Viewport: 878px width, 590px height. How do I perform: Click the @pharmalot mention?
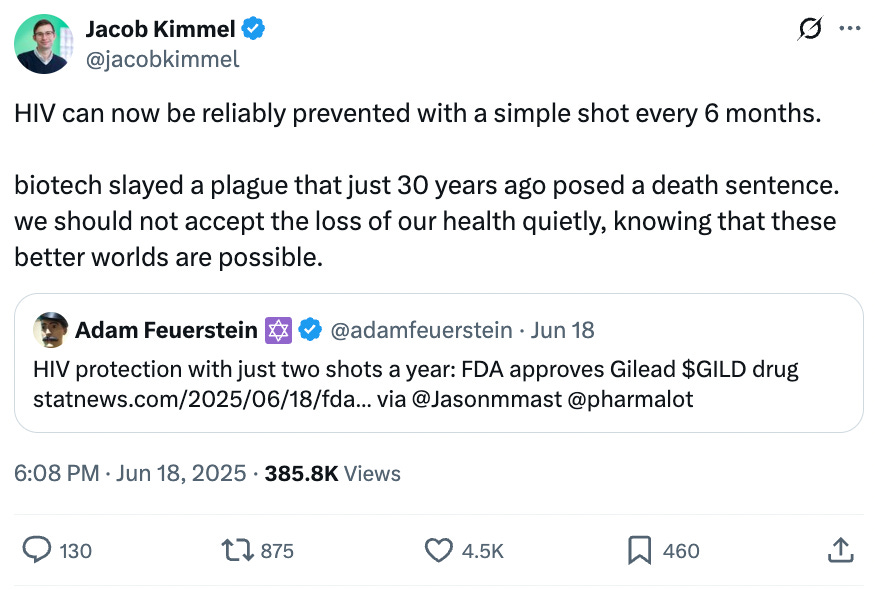point(631,400)
